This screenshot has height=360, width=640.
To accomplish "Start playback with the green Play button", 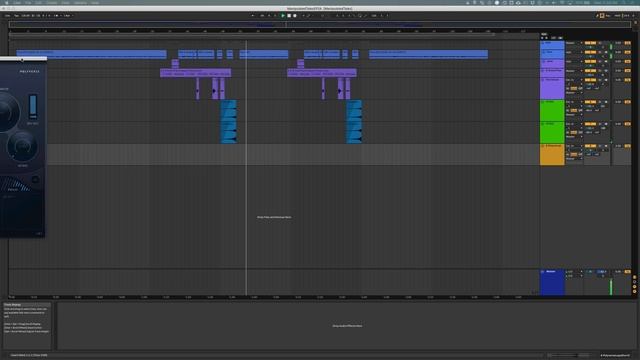I will click(282, 16).
